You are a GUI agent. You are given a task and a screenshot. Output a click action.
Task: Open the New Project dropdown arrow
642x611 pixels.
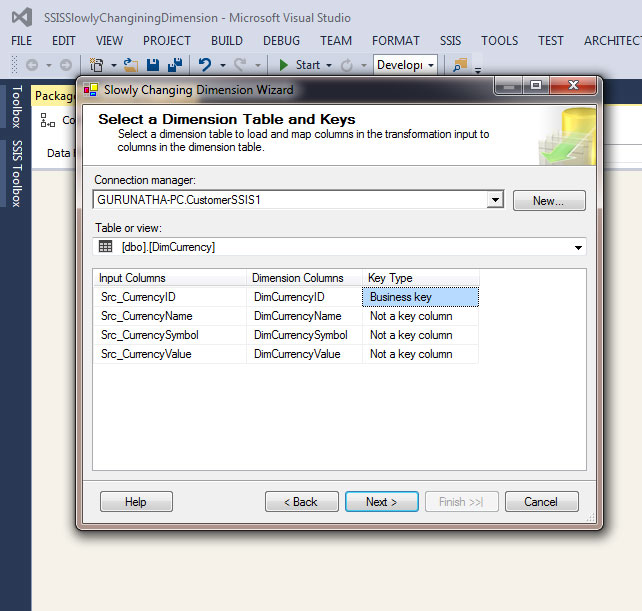point(113,65)
